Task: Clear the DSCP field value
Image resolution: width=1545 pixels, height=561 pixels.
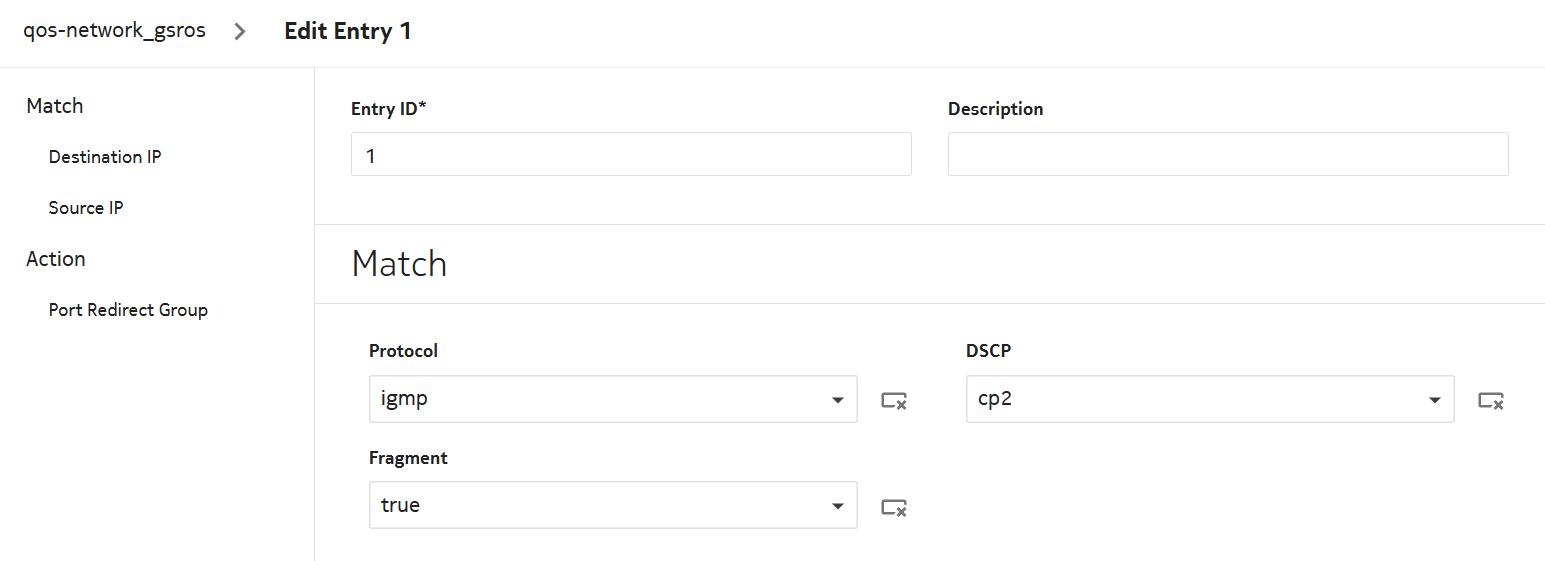Action: pos(1491,401)
